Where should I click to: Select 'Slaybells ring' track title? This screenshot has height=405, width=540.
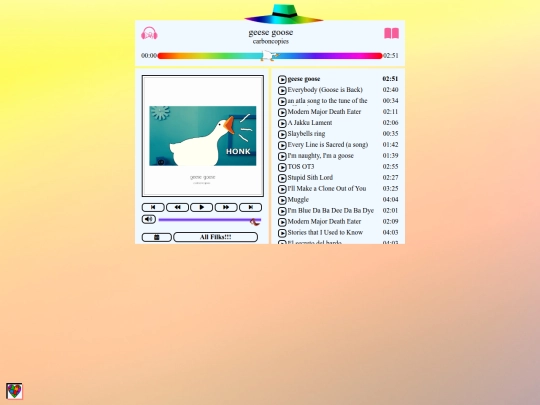306,134
